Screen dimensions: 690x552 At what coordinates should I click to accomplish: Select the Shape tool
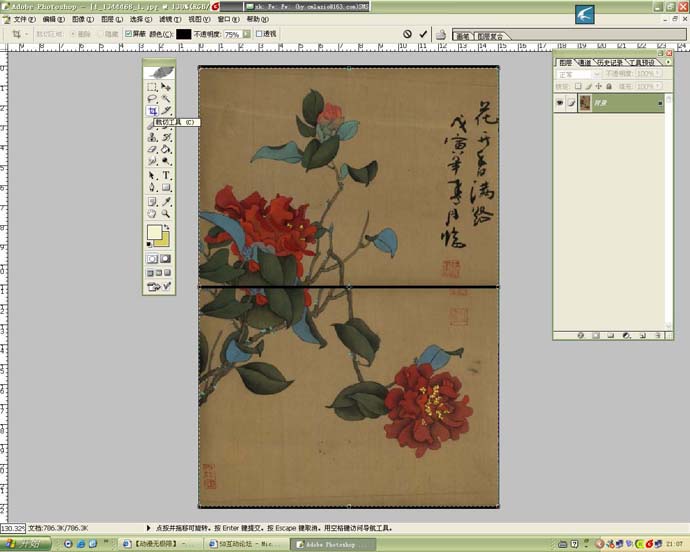pos(166,187)
